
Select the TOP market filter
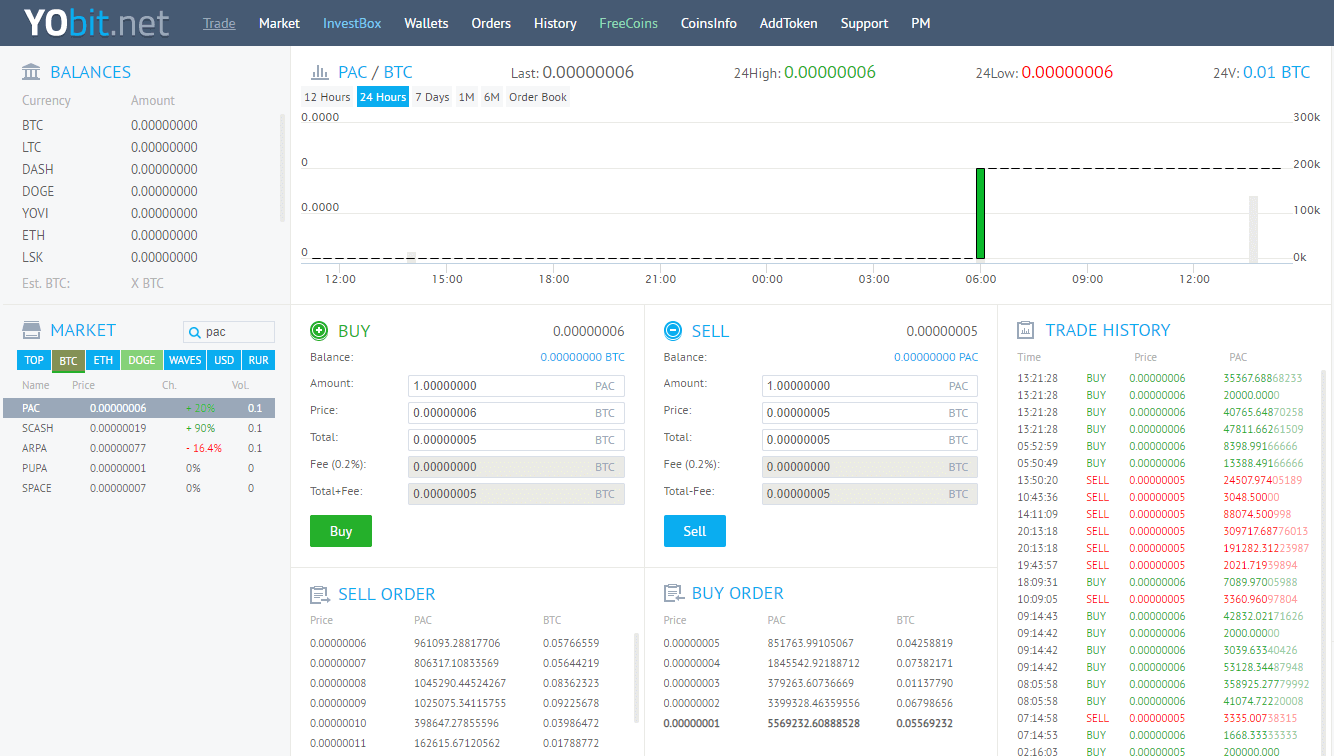(34, 360)
